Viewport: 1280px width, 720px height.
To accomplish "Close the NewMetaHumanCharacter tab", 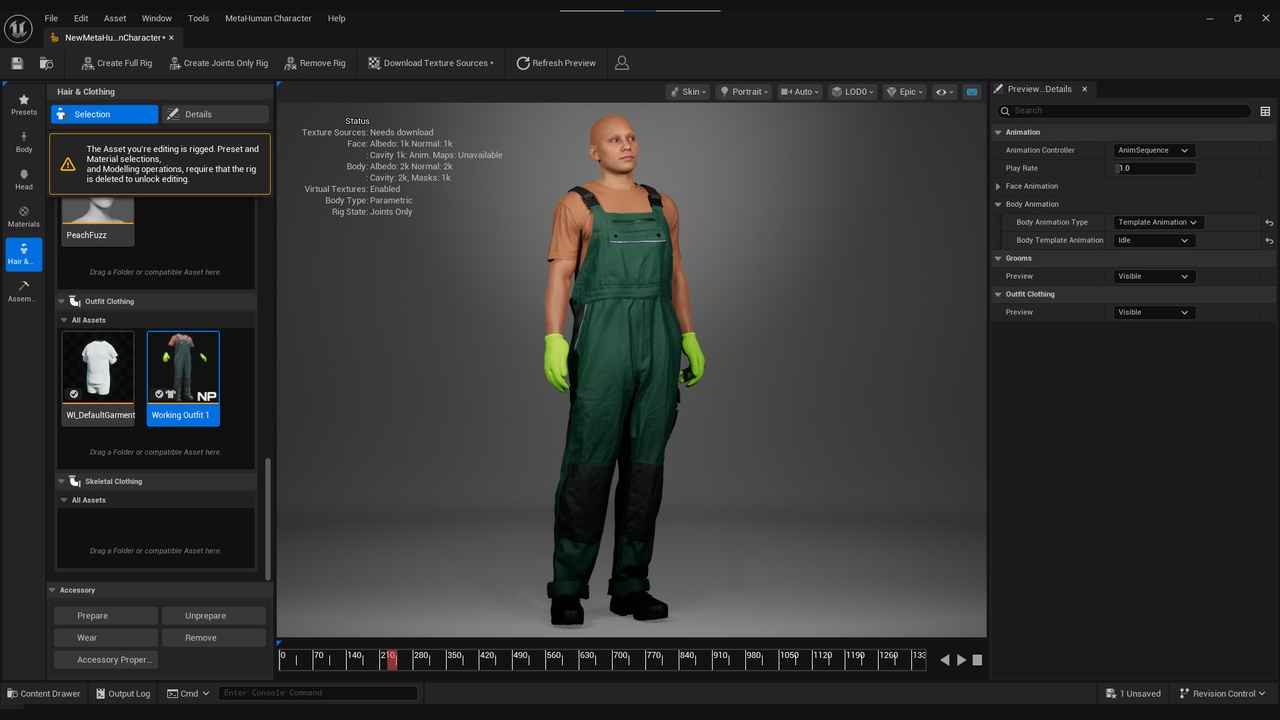I will point(171,38).
